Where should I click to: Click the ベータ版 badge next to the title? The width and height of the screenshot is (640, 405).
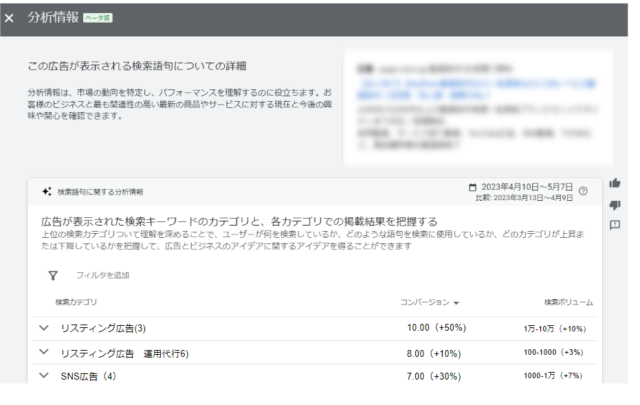(97, 18)
